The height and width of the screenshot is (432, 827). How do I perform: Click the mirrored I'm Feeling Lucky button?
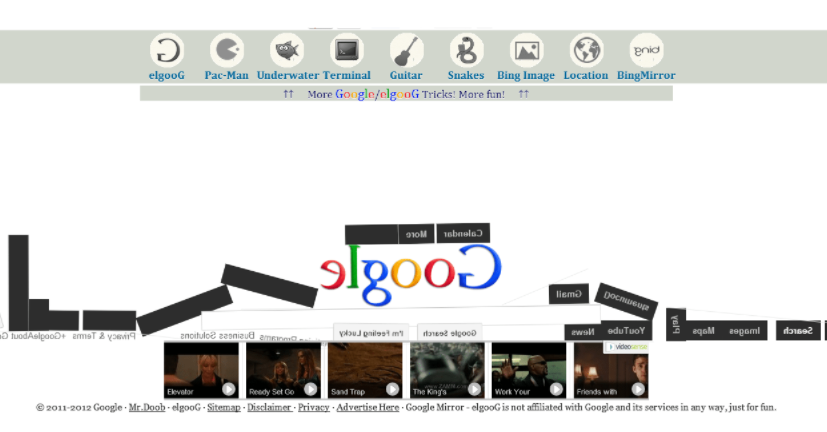coord(371,333)
